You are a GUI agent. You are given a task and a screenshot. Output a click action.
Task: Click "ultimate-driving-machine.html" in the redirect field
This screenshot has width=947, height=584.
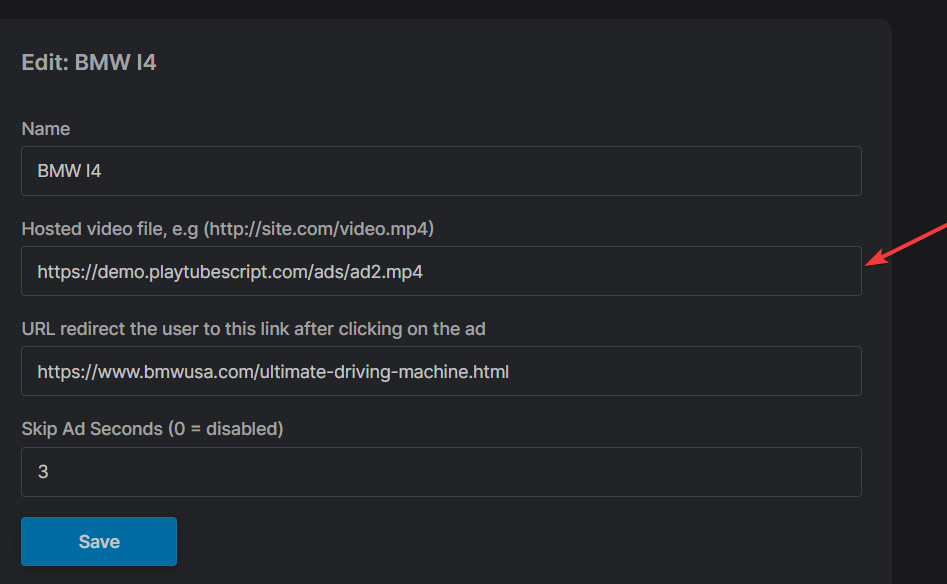pos(384,372)
